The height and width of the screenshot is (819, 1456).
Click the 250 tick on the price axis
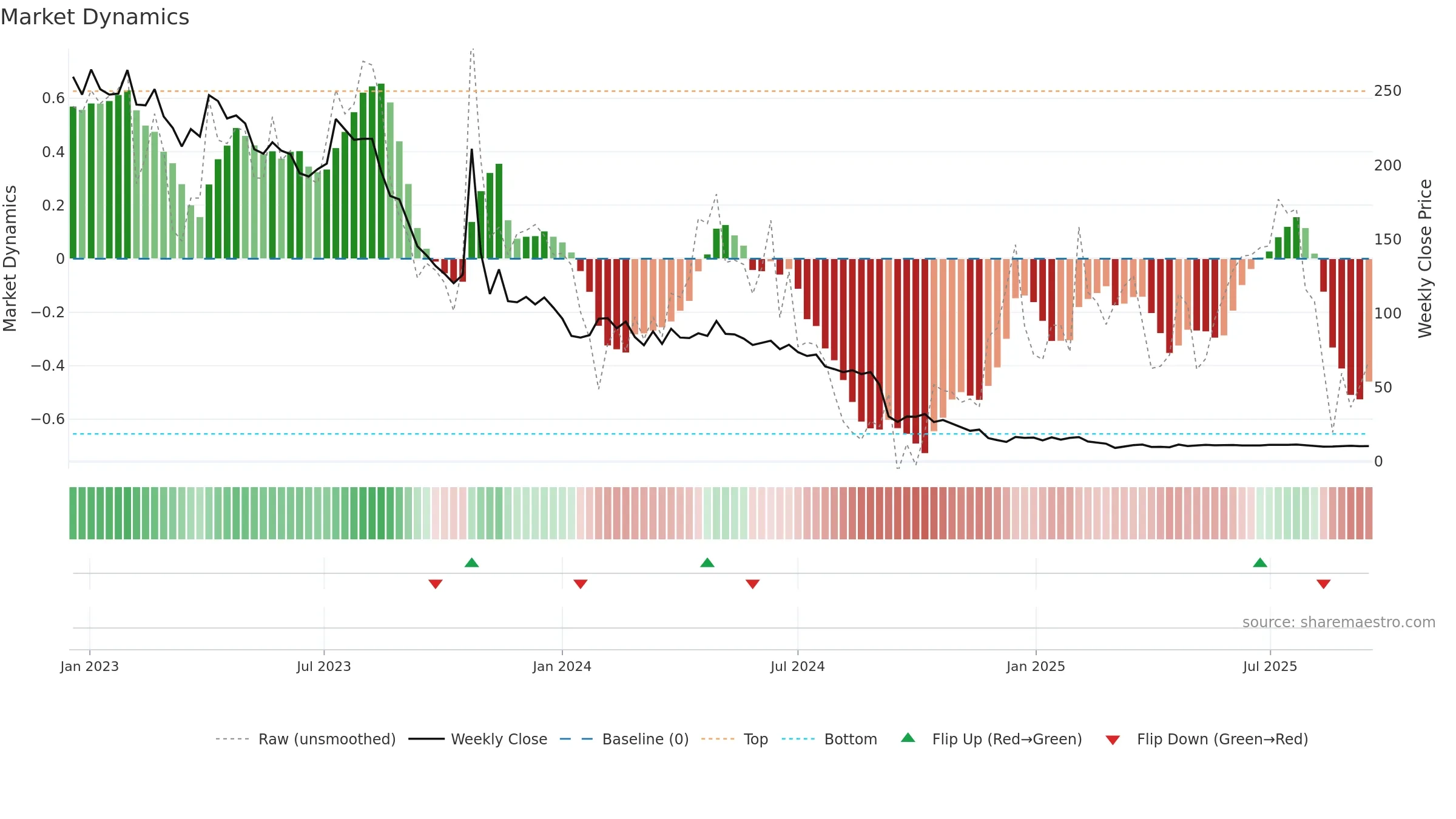tap(1388, 91)
